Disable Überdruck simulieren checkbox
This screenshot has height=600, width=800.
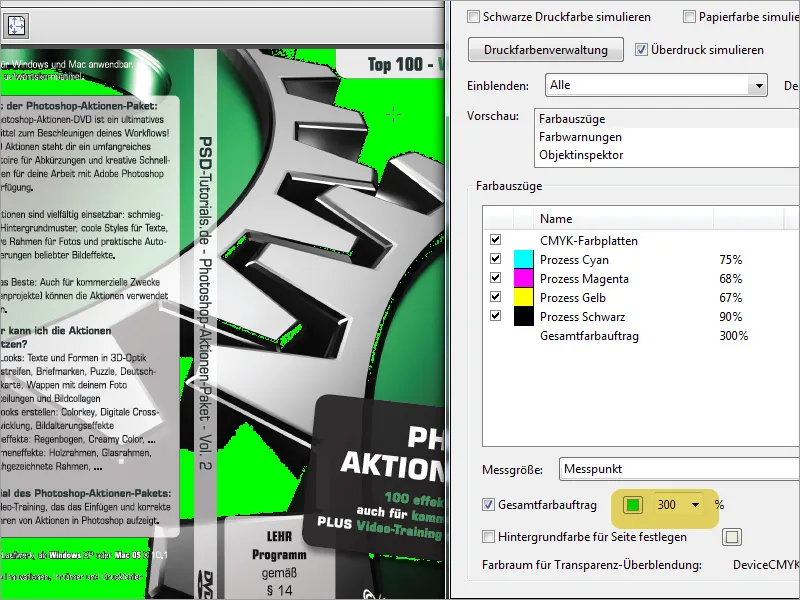tap(641, 49)
